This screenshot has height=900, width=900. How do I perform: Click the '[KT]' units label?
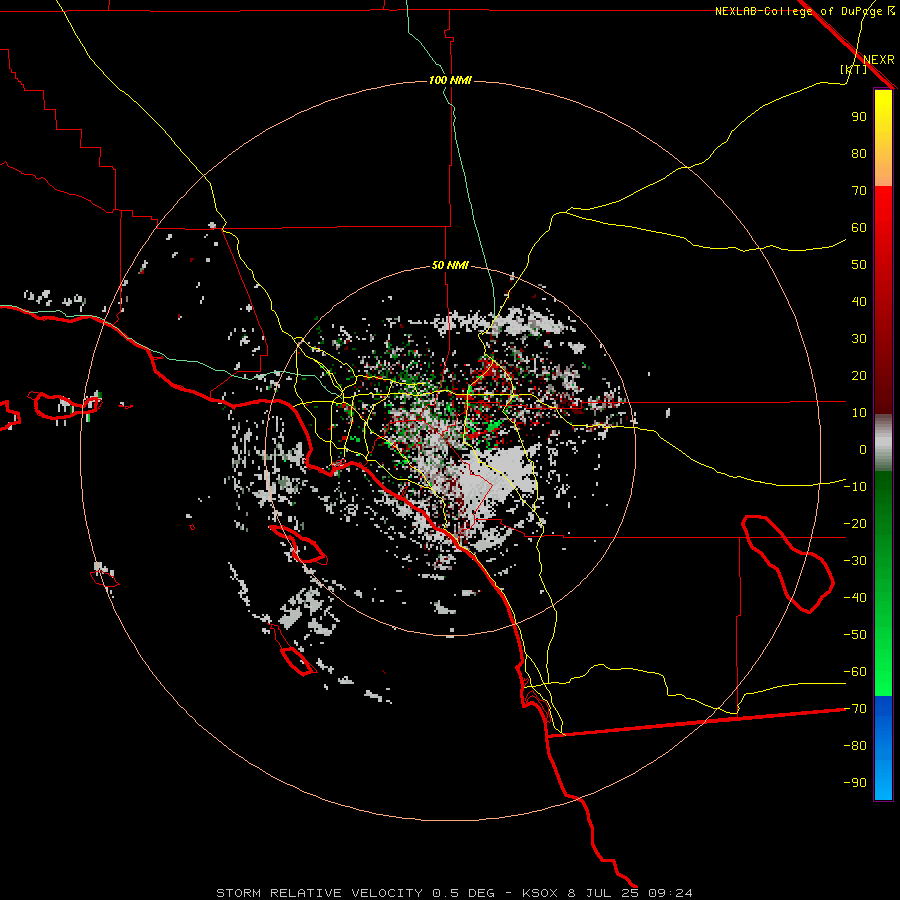tap(853, 69)
